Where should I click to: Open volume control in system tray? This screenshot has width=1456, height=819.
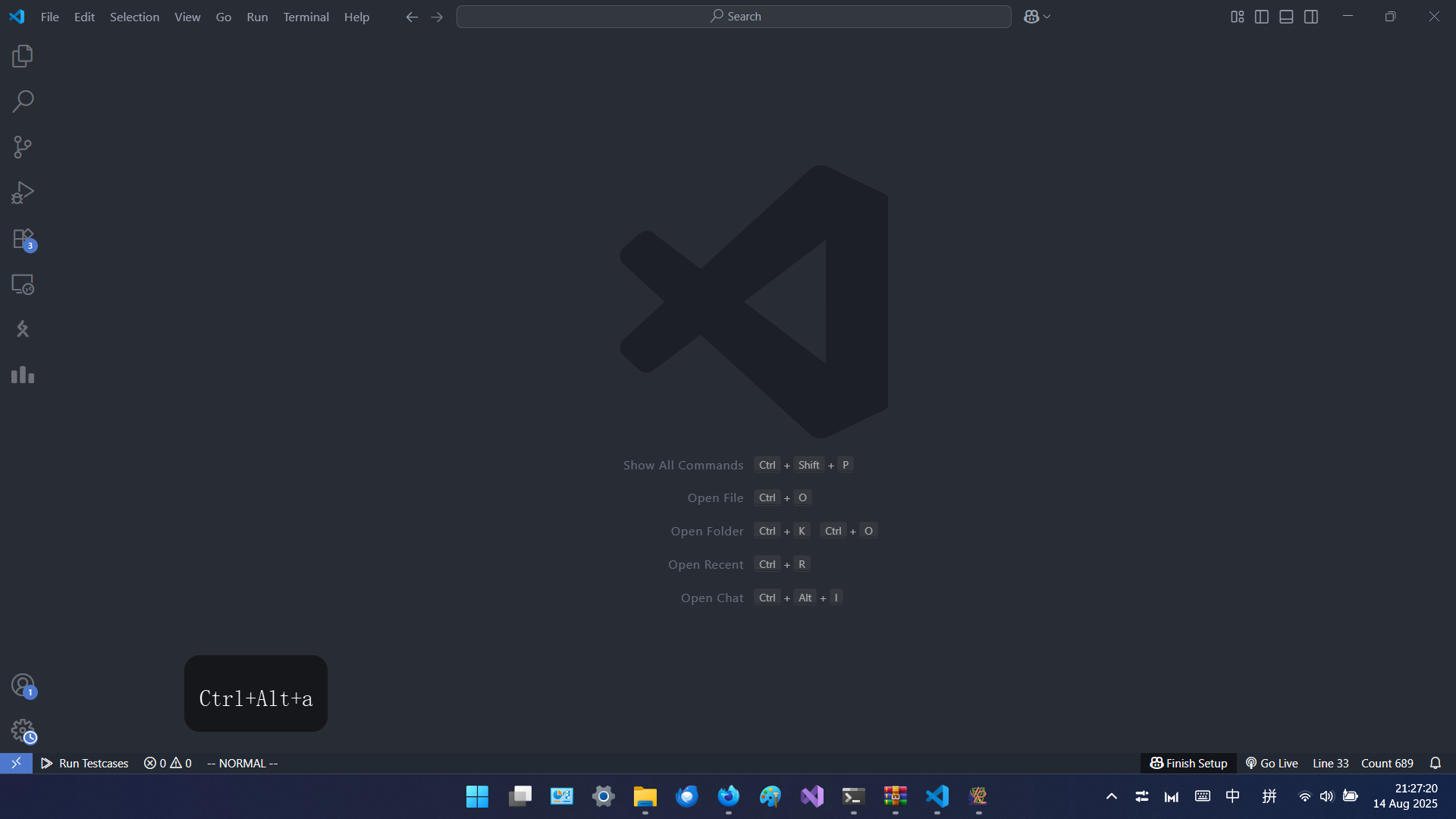click(x=1326, y=796)
